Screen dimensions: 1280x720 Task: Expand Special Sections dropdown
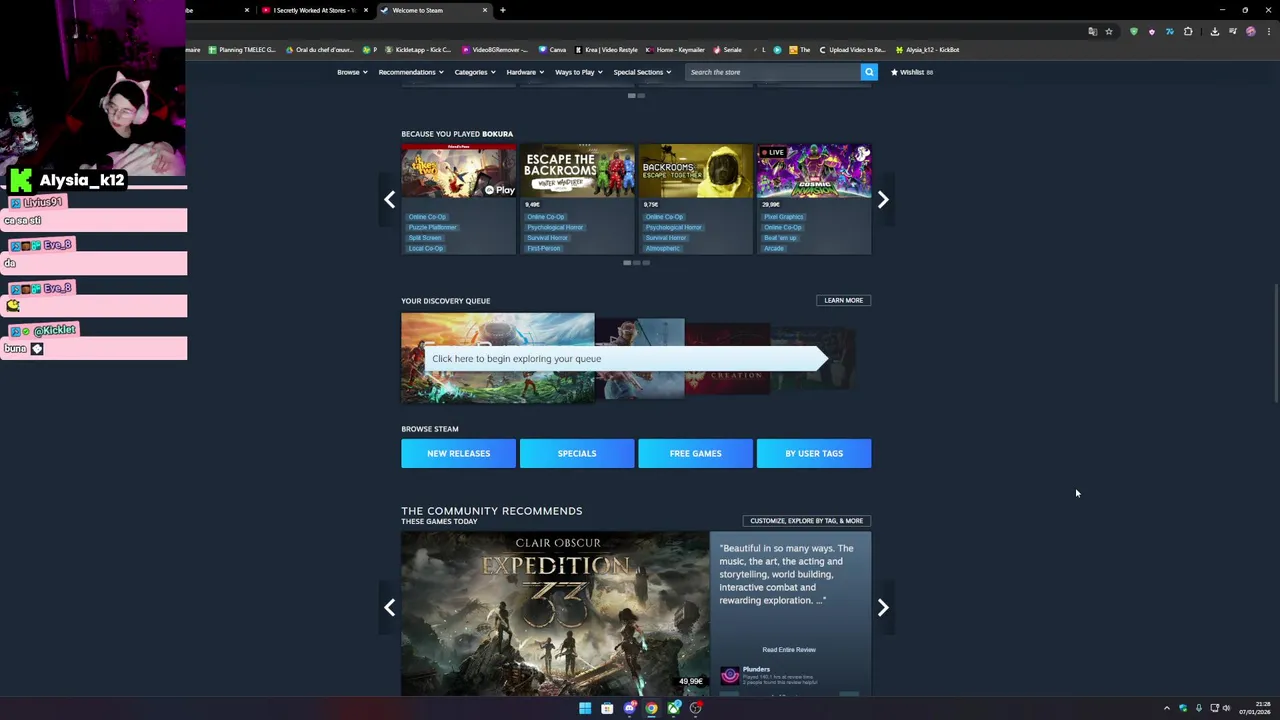(642, 72)
